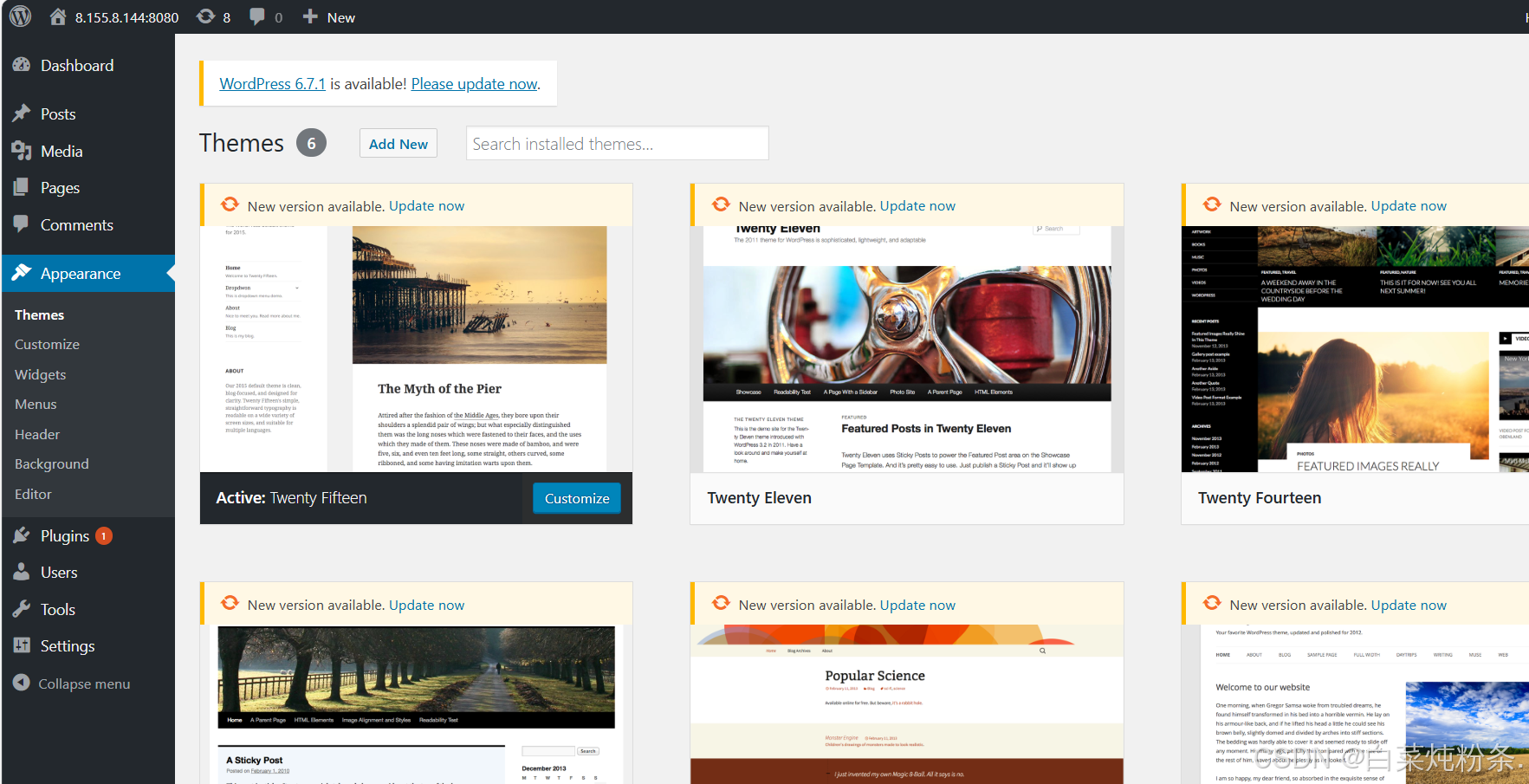Click the Users person icon
The width and height of the screenshot is (1529, 784).
tap(22, 572)
